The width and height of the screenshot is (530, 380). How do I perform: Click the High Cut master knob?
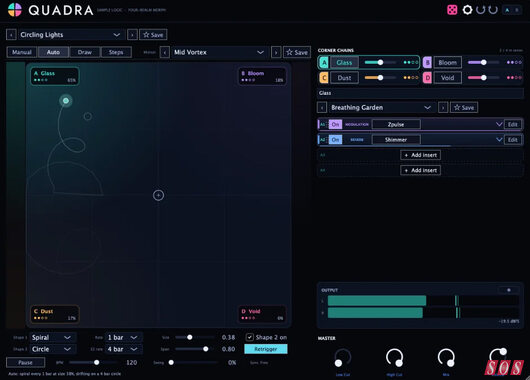point(394,358)
